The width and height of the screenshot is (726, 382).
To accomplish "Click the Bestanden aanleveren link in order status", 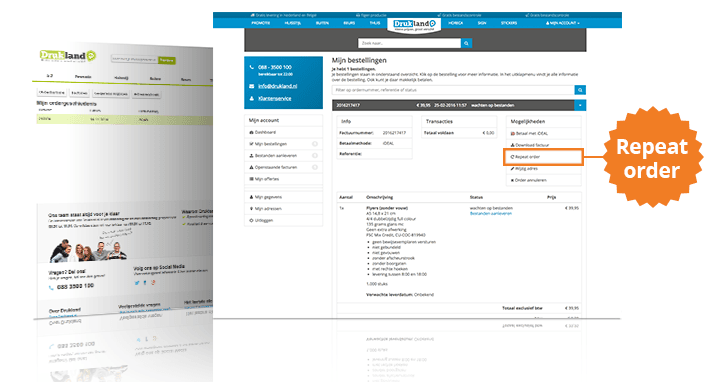I will (491, 213).
